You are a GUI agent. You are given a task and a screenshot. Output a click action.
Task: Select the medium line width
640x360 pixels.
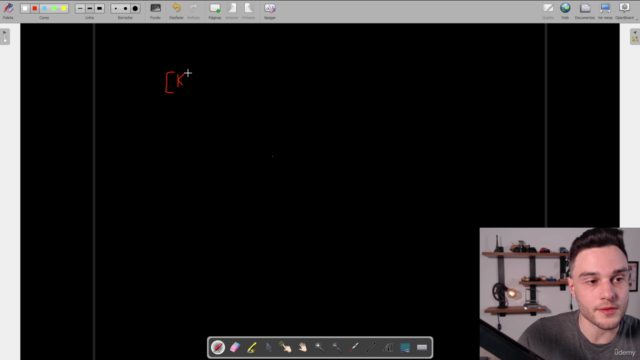(90, 8)
